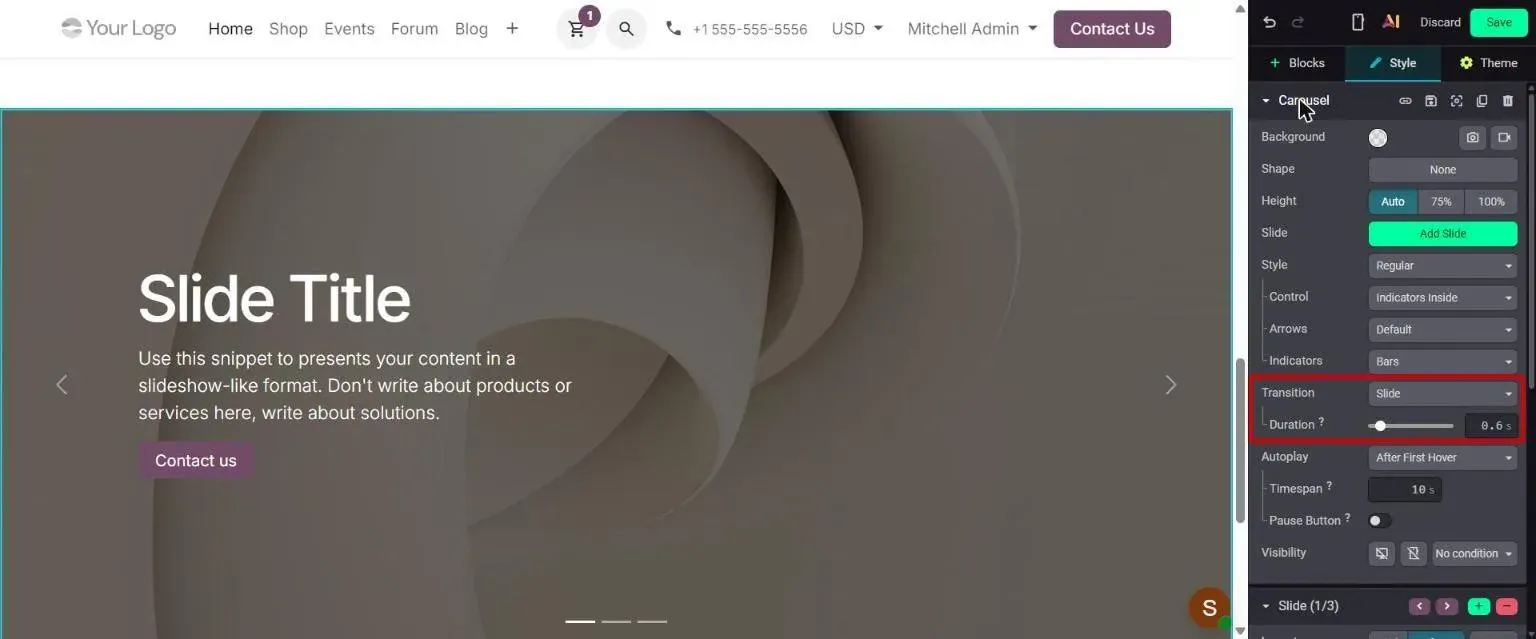Delete the Carousel block with trash icon

[1508, 101]
